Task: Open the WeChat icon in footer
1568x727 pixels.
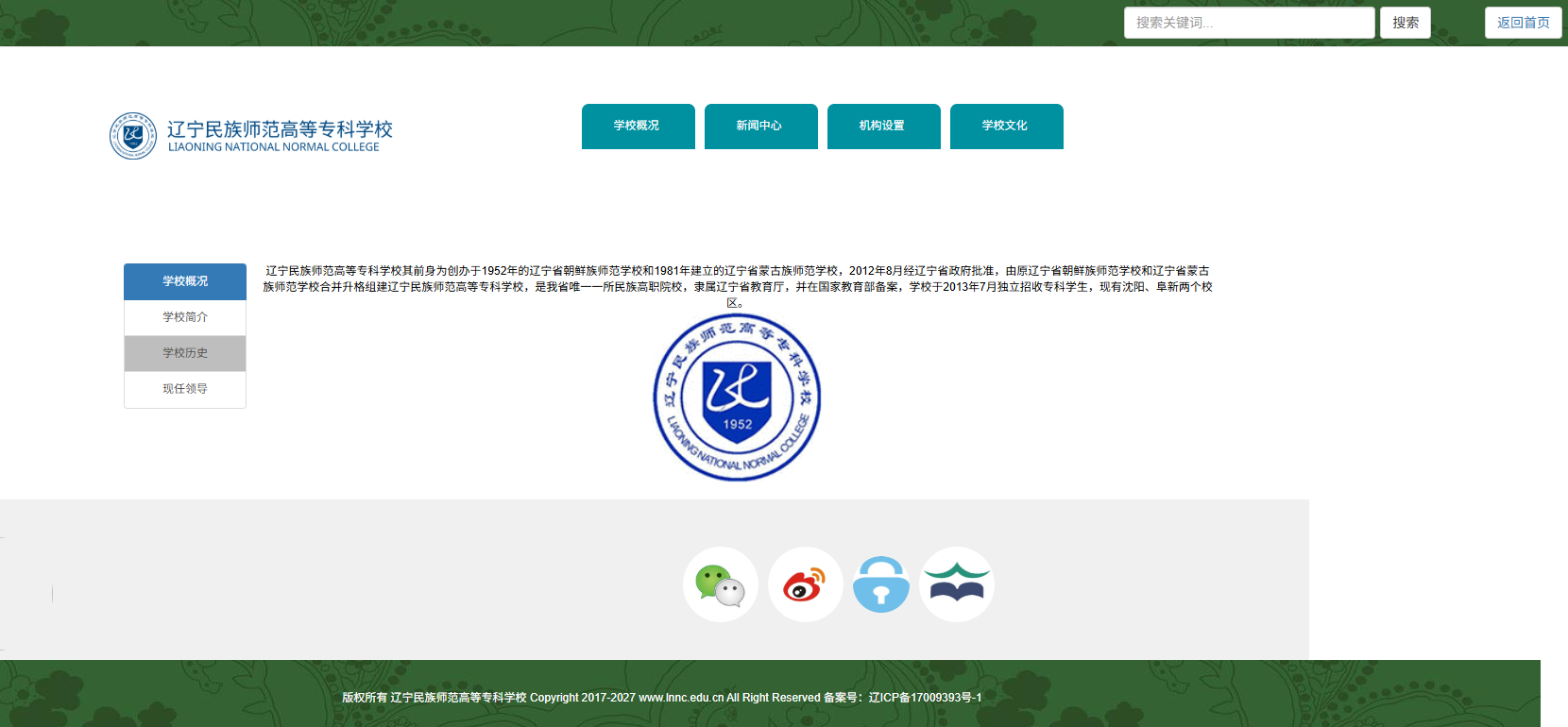Action: point(721,584)
